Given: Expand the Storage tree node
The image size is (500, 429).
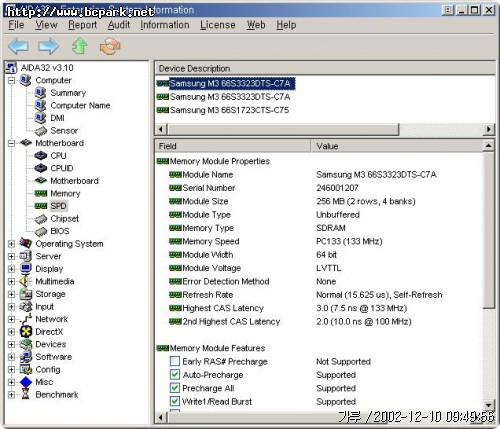Looking at the screenshot, I should [11, 294].
